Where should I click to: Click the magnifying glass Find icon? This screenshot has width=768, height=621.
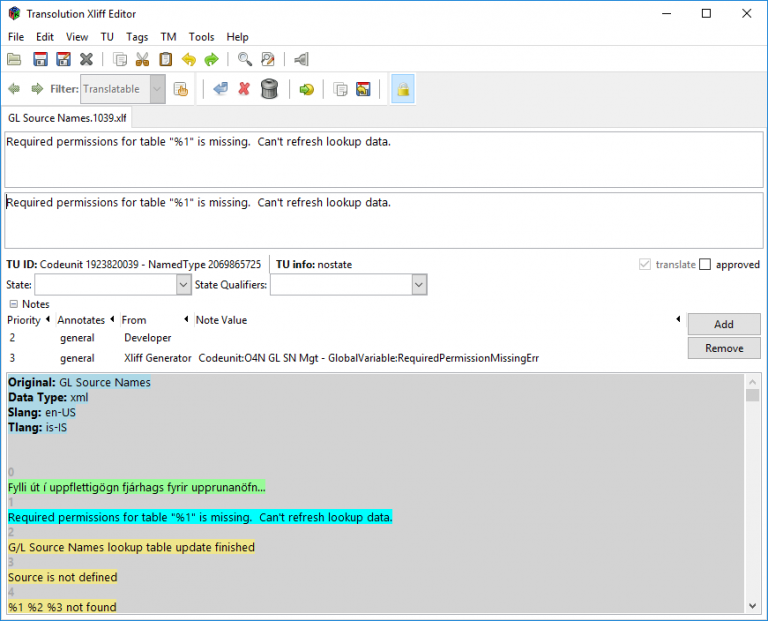click(x=244, y=60)
